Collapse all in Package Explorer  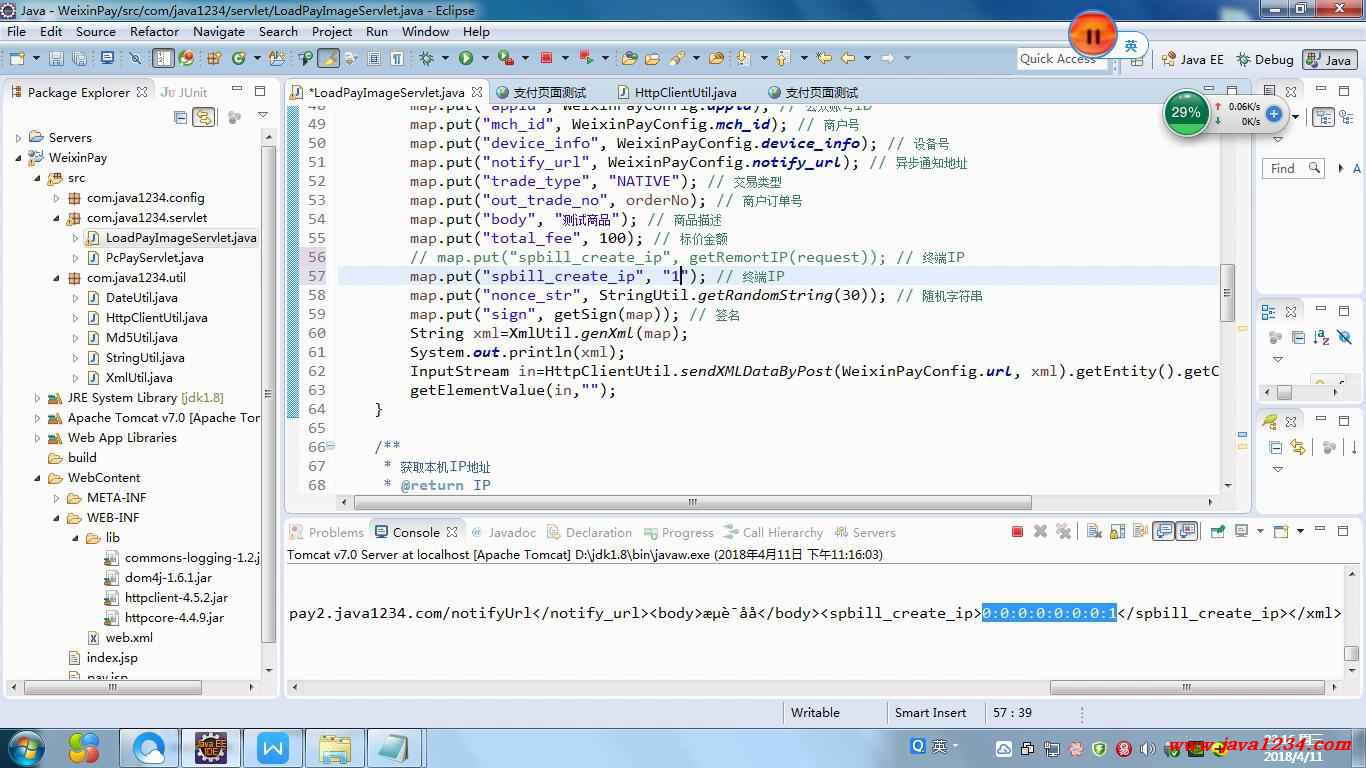tap(181, 117)
